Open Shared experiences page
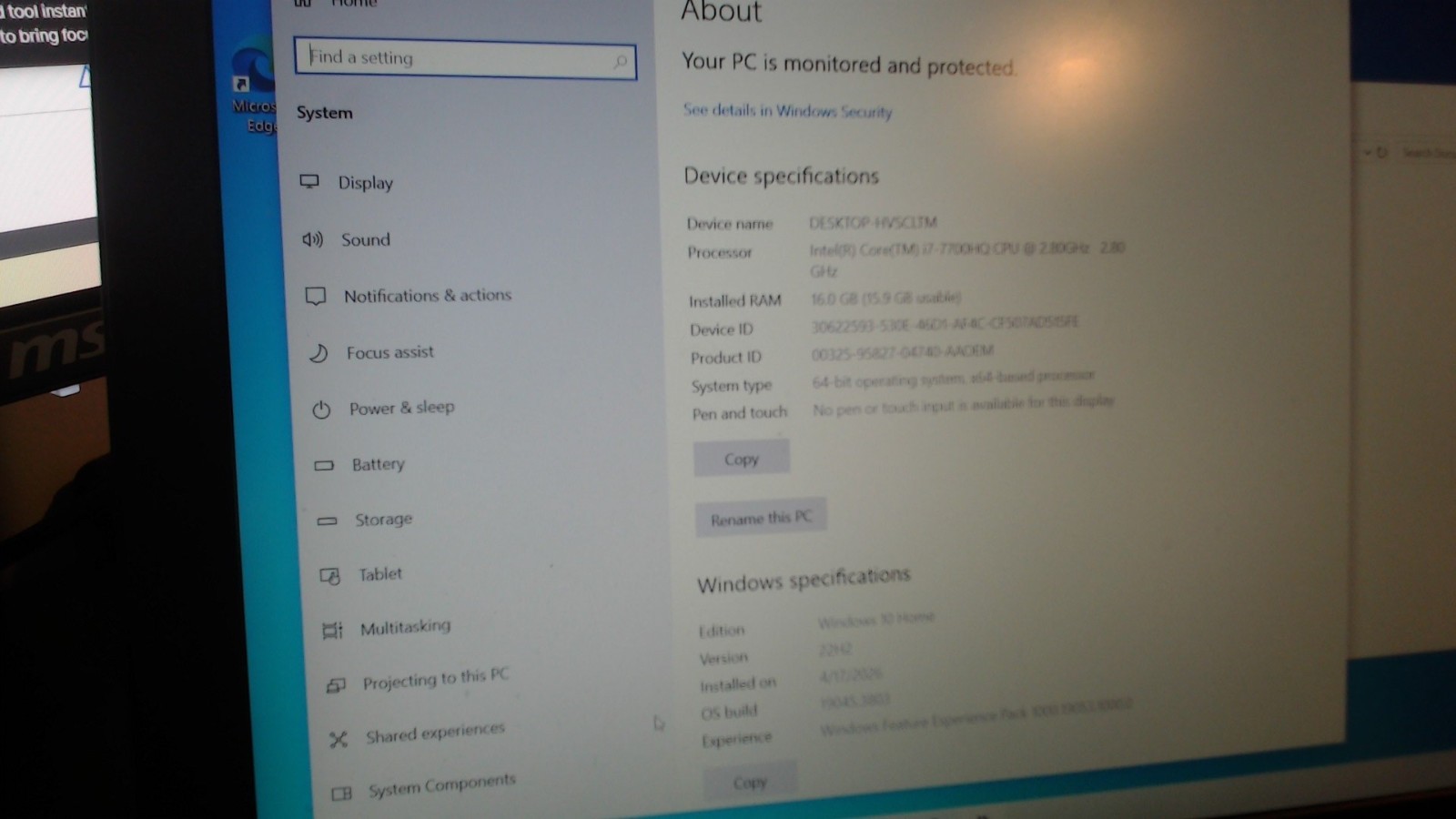Image resolution: width=1456 pixels, height=819 pixels. [435, 733]
